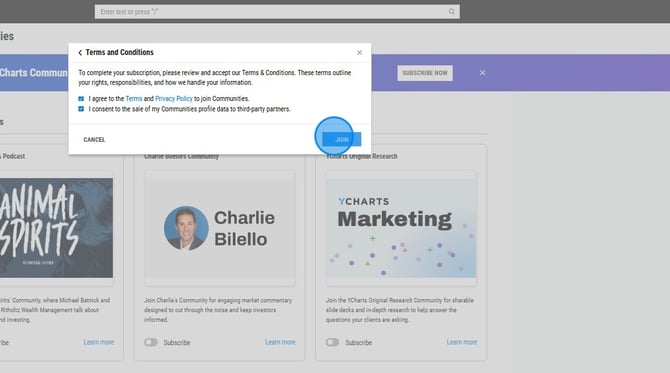Click the Animal Spirits cover image
Viewport: 670px width, 373px height.
(56, 228)
